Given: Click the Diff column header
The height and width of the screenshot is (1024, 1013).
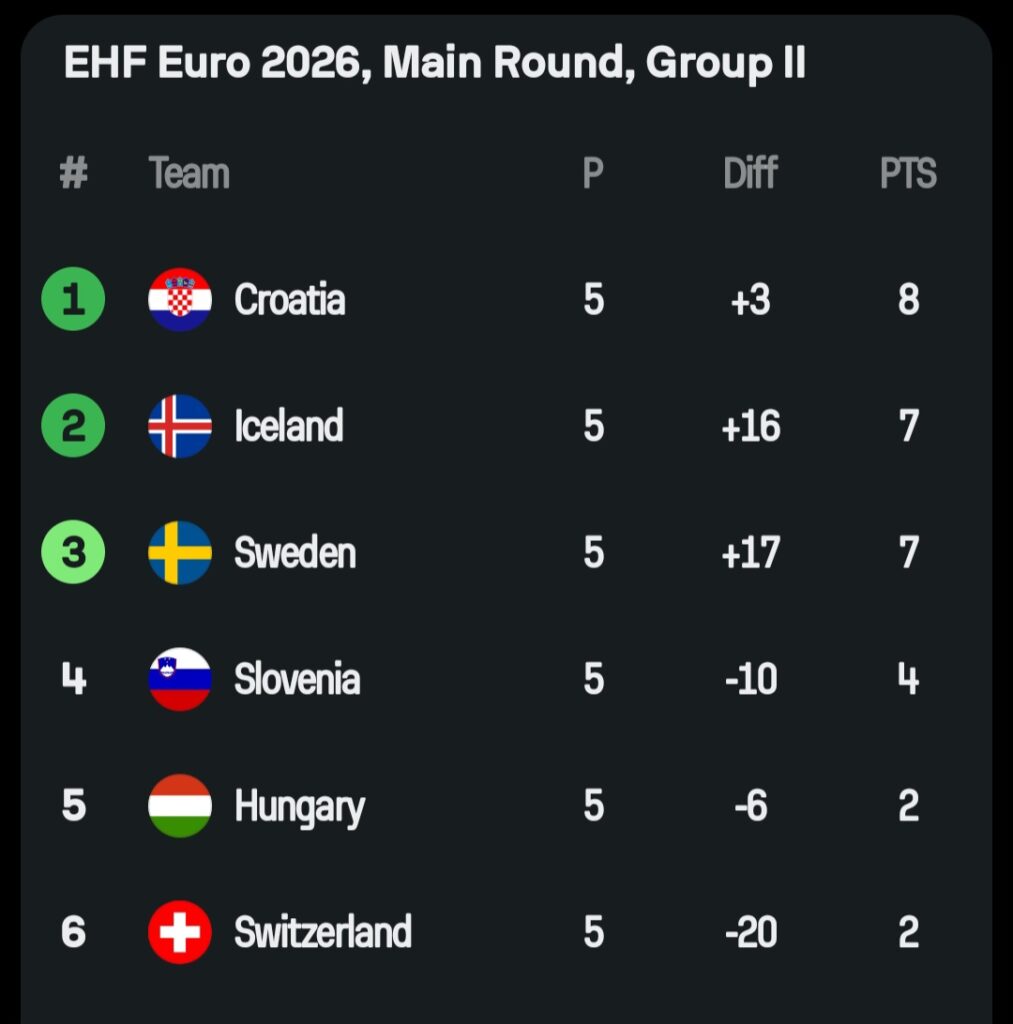Looking at the screenshot, I should coord(750,173).
